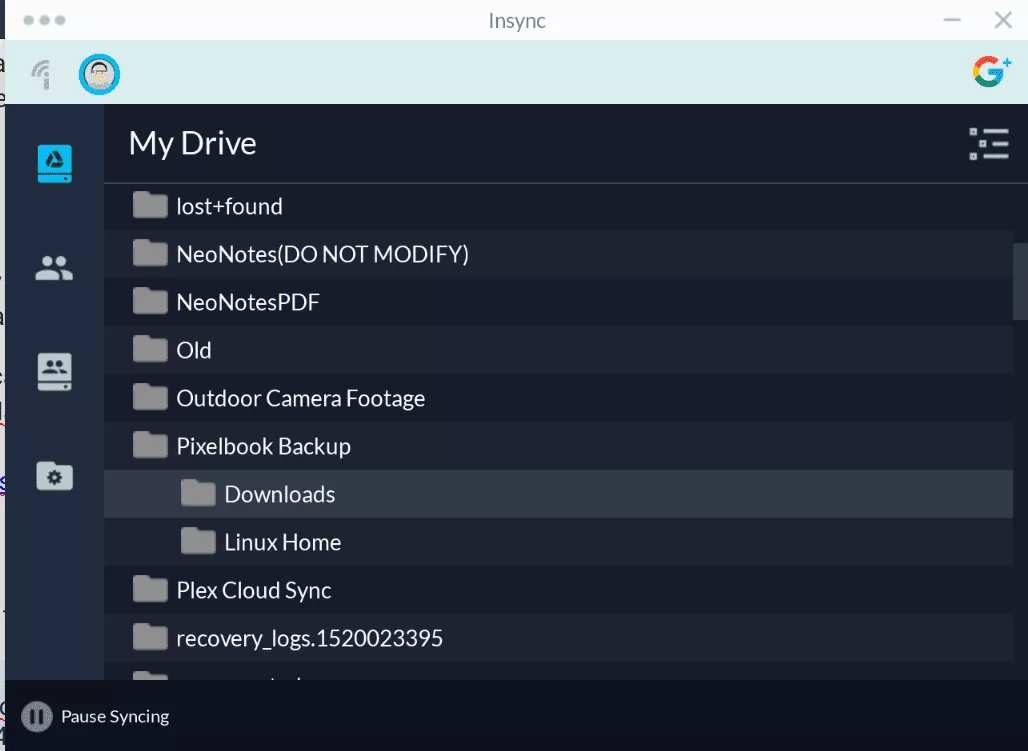
Task: Open the folder settings sidebar icon
Action: pos(54,476)
